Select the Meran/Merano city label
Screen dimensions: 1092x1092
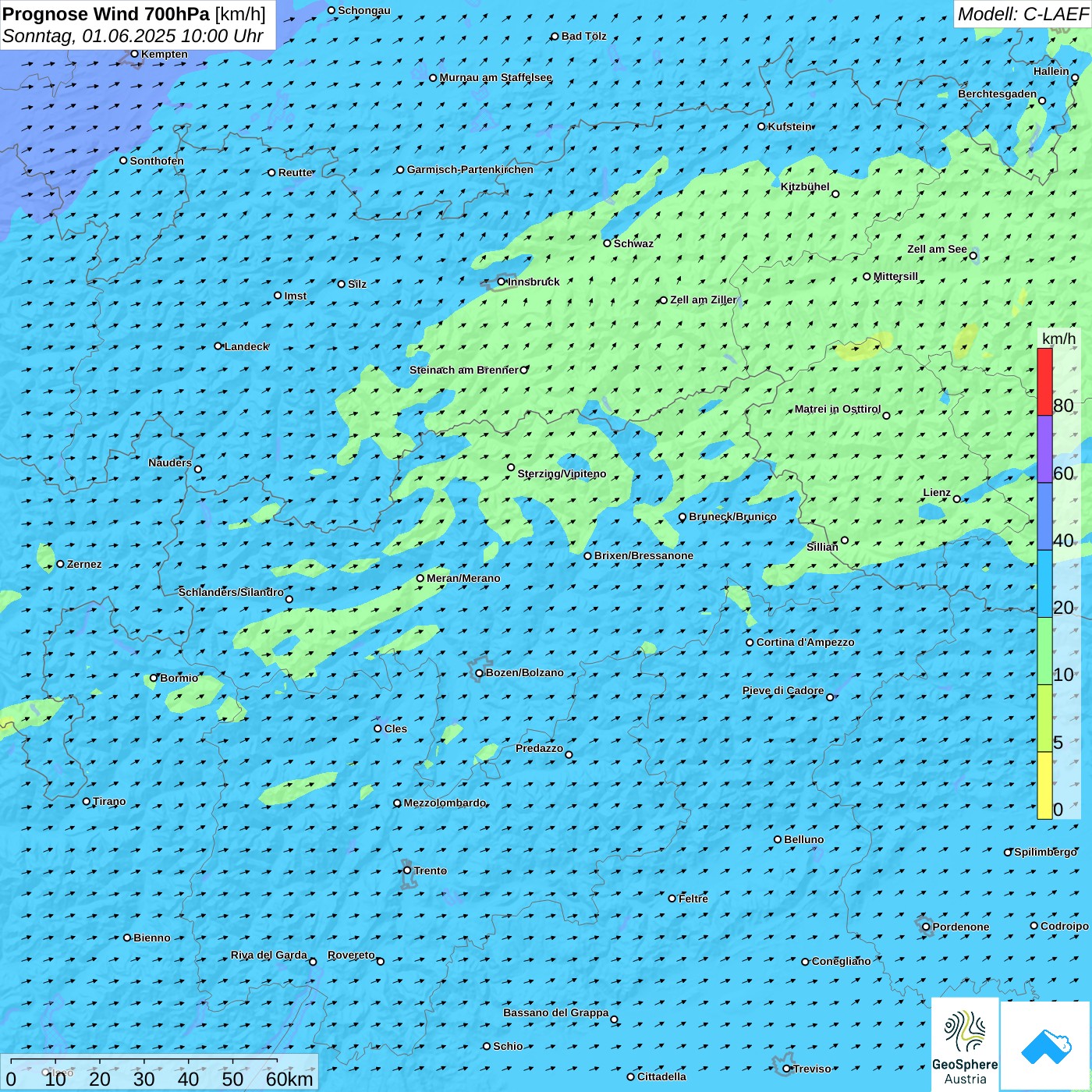pyautogui.click(x=463, y=578)
